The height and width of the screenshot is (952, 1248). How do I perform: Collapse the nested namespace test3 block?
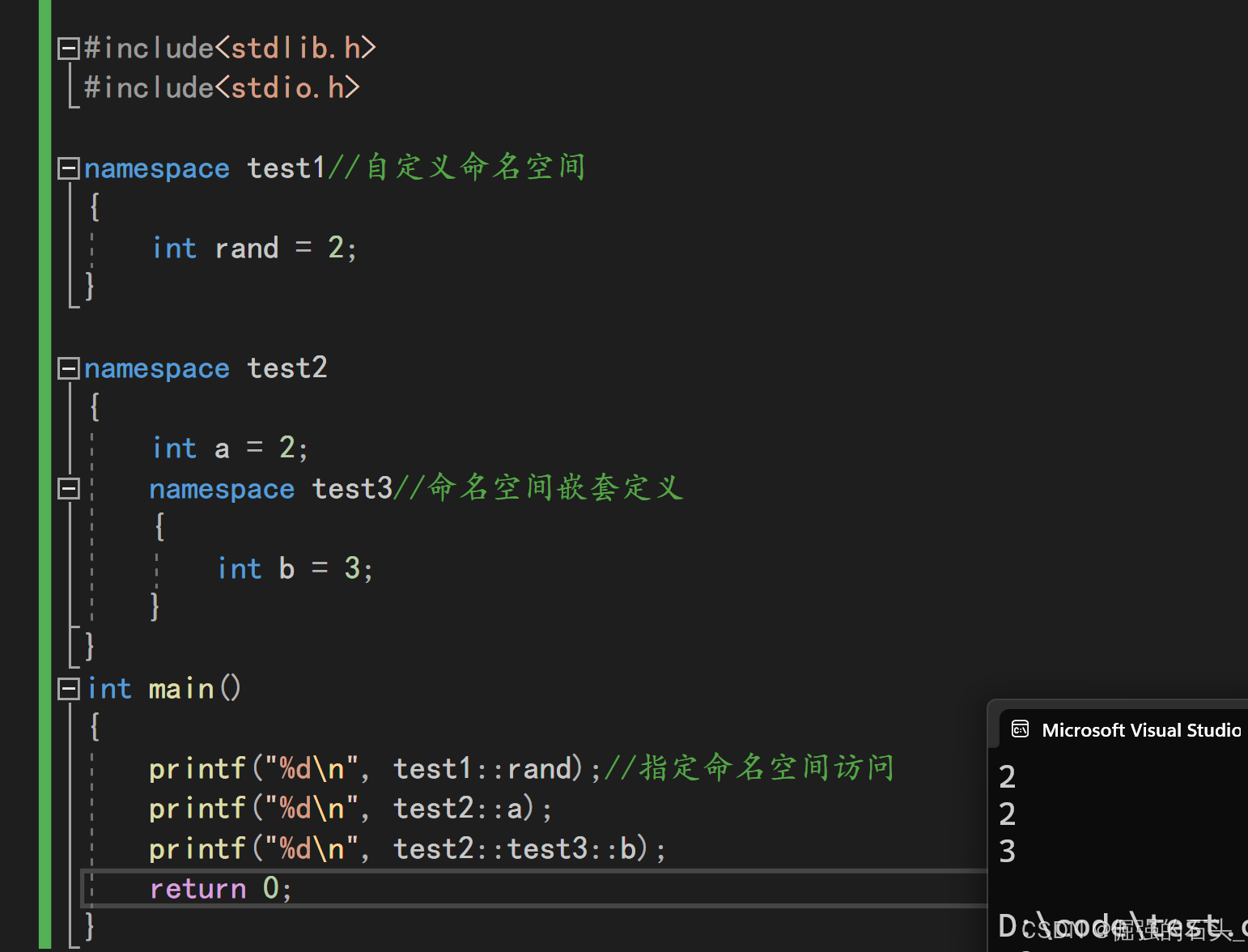coord(68,488)
